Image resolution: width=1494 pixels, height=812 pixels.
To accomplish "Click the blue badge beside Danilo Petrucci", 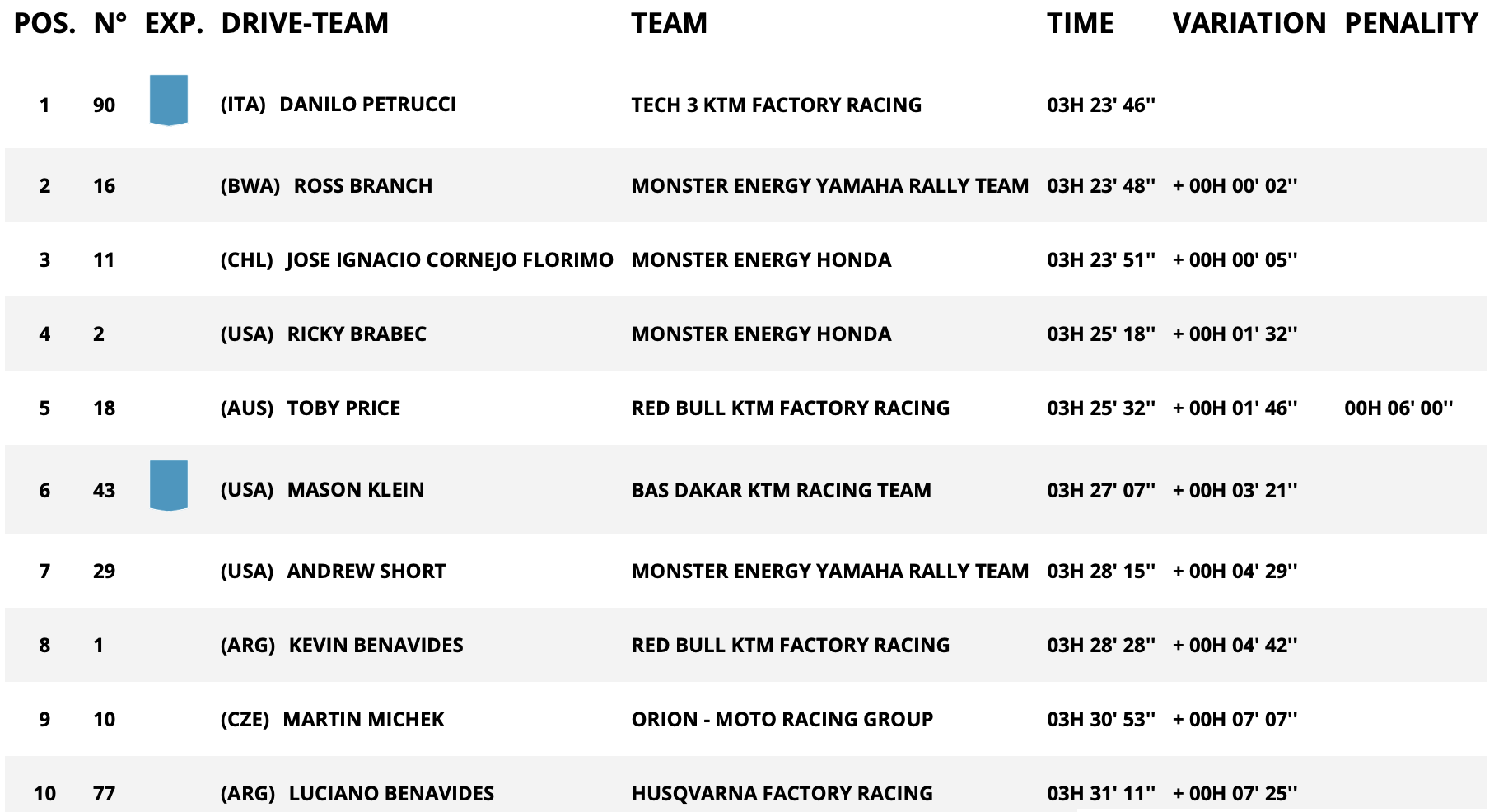I will (x=168, y=100).
